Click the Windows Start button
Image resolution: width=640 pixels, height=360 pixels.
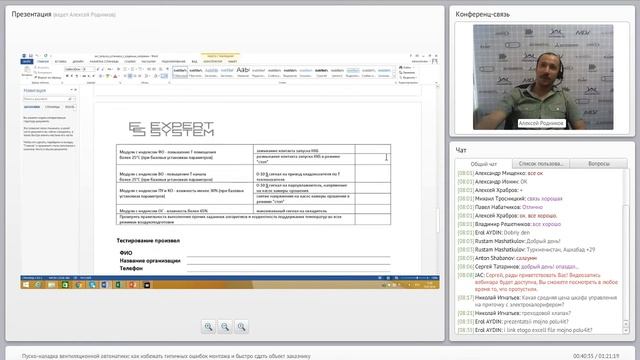pos(26,284)
